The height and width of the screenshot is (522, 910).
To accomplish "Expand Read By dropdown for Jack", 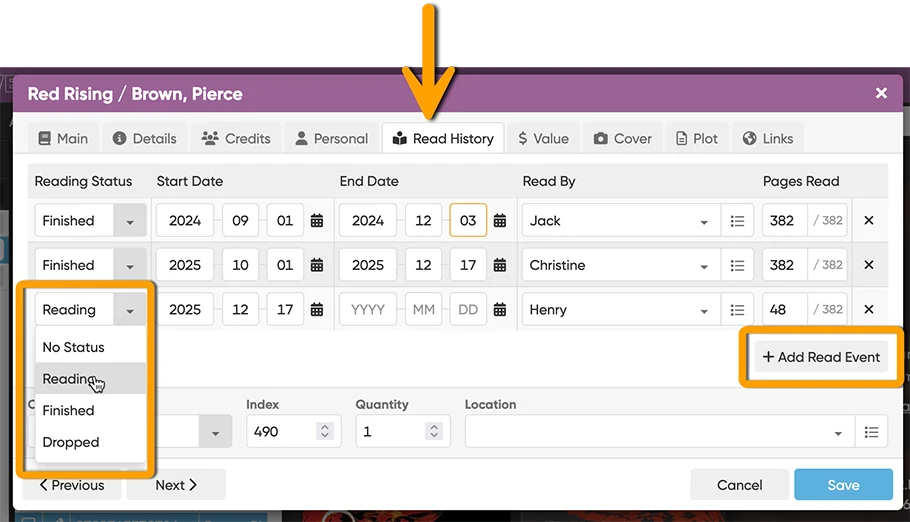I will point(704,222).
